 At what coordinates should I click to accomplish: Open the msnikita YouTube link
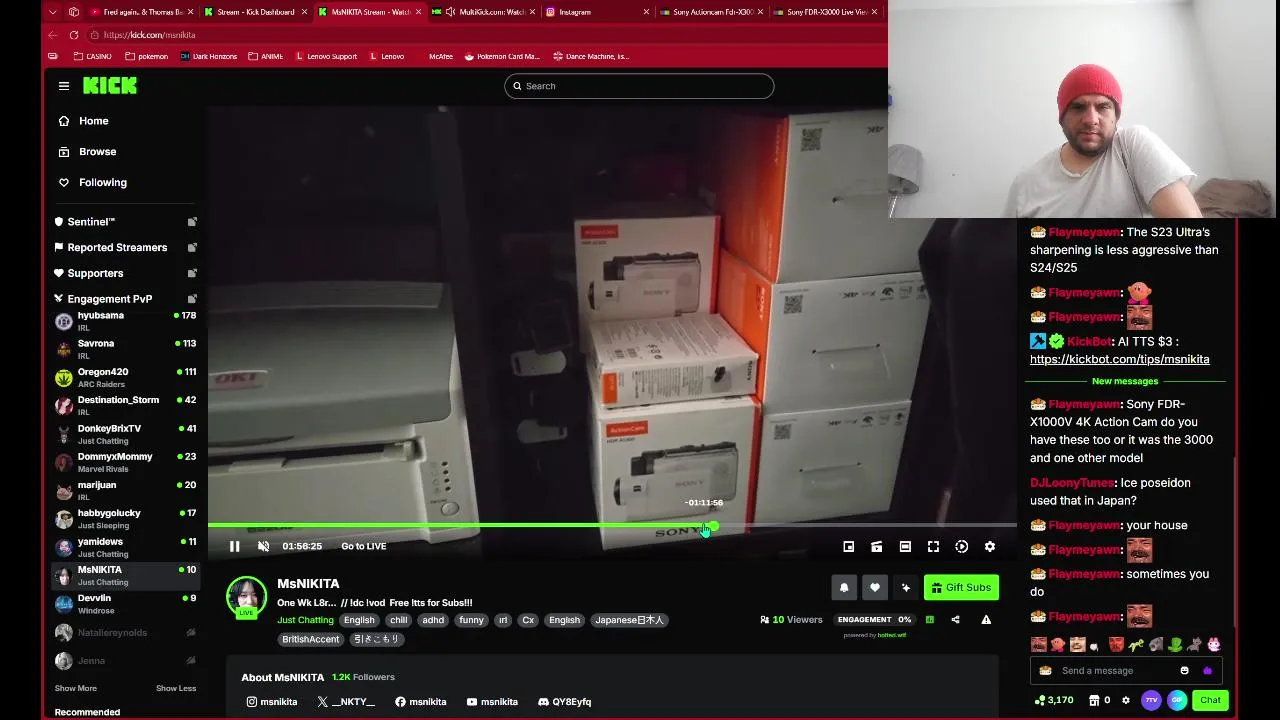coord(492,702)
